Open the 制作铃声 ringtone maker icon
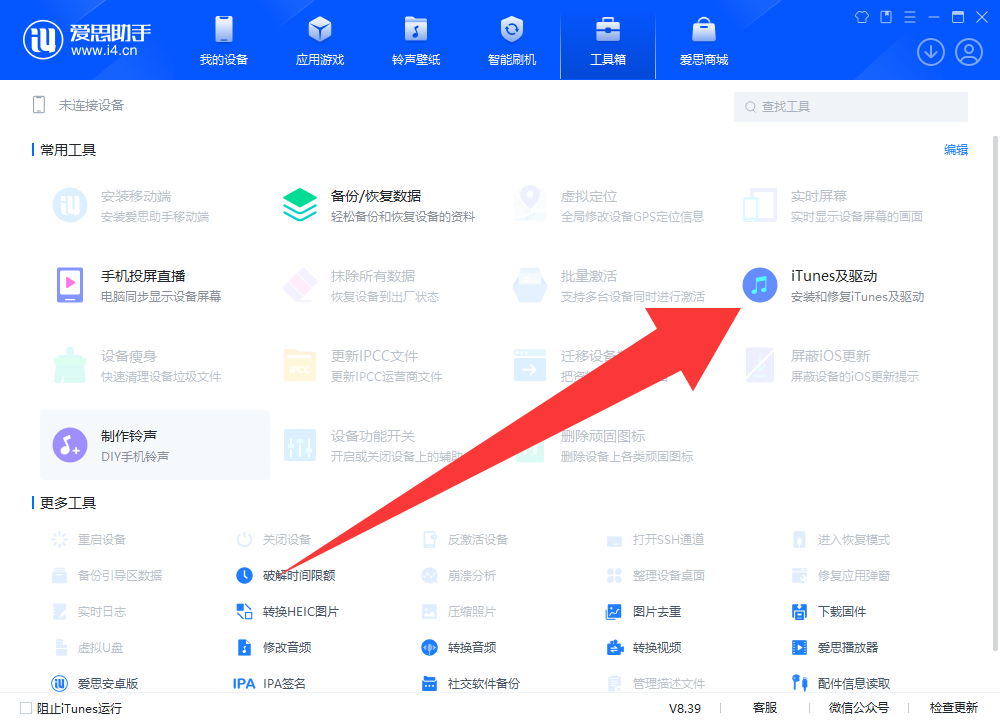Screen dimensions: 1000x723 tap(70, 444)
